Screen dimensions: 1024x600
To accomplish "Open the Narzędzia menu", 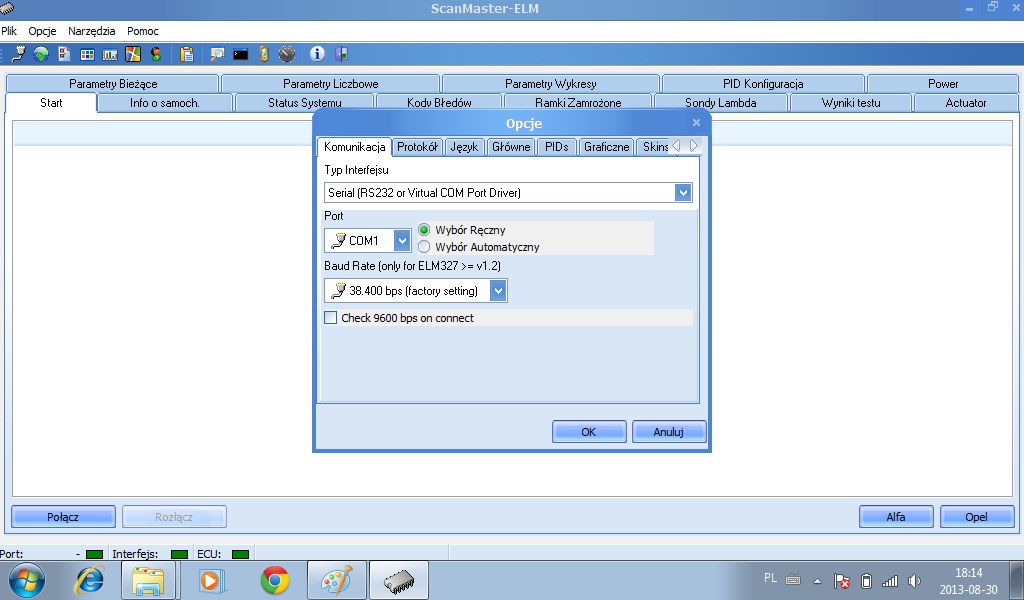I will [x=91, y=31].
